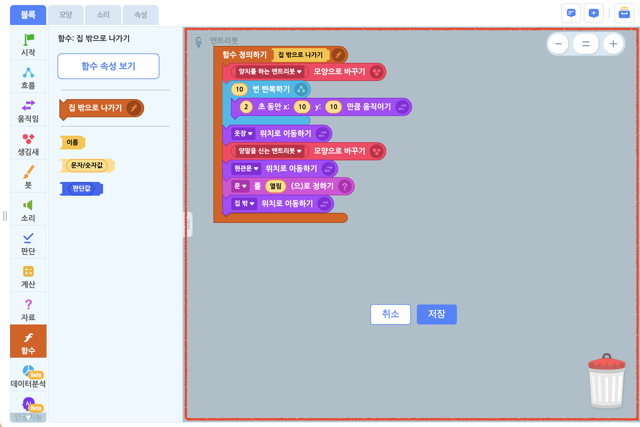Open the 생김새 (Looks) block category
This screenshot has width=640, height=427.
coord(28,144)
